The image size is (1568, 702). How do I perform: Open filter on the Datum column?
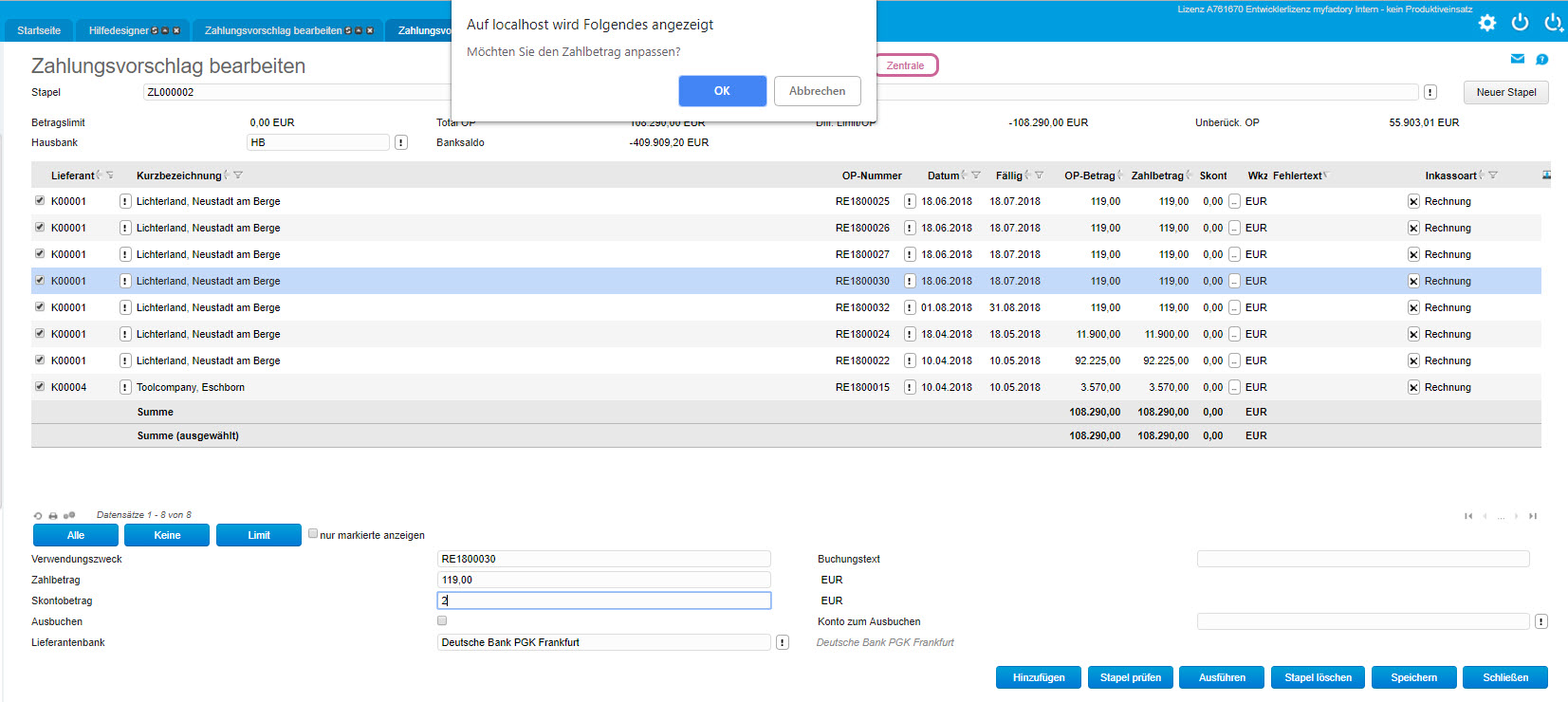click(x=976, y=175)
